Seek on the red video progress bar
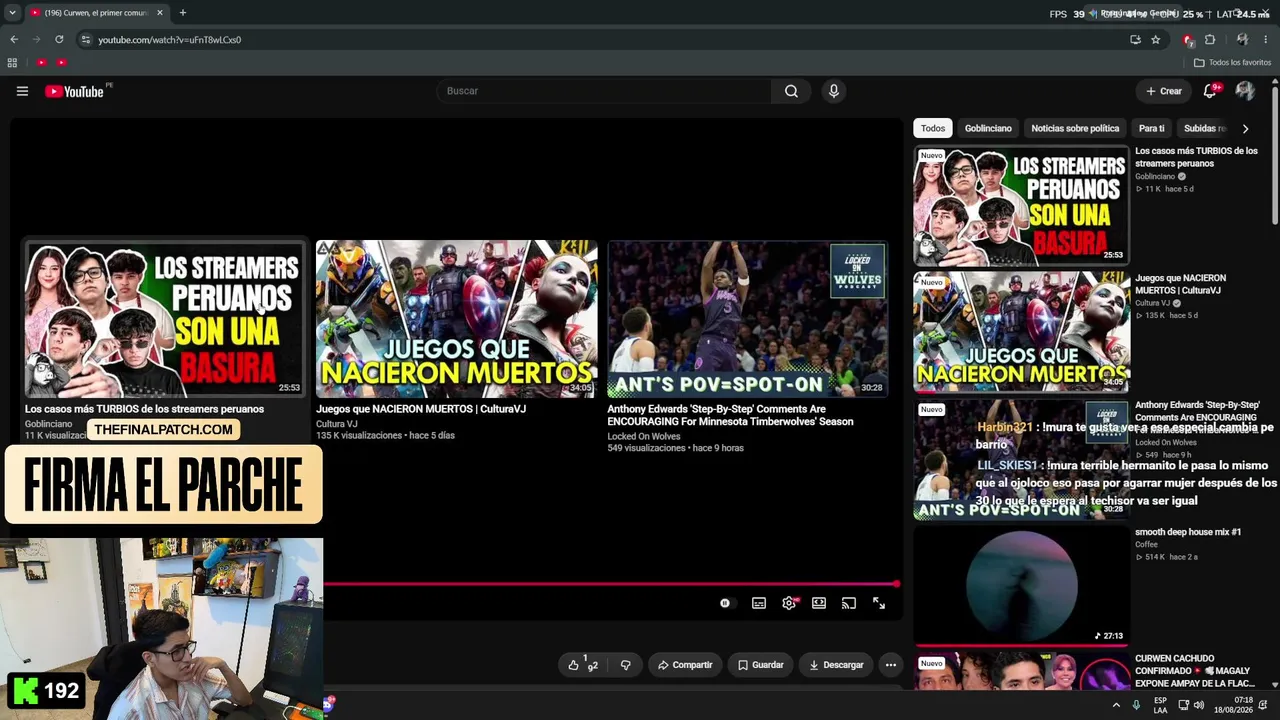Screen dimensions: 1280x720 (611, 584)
